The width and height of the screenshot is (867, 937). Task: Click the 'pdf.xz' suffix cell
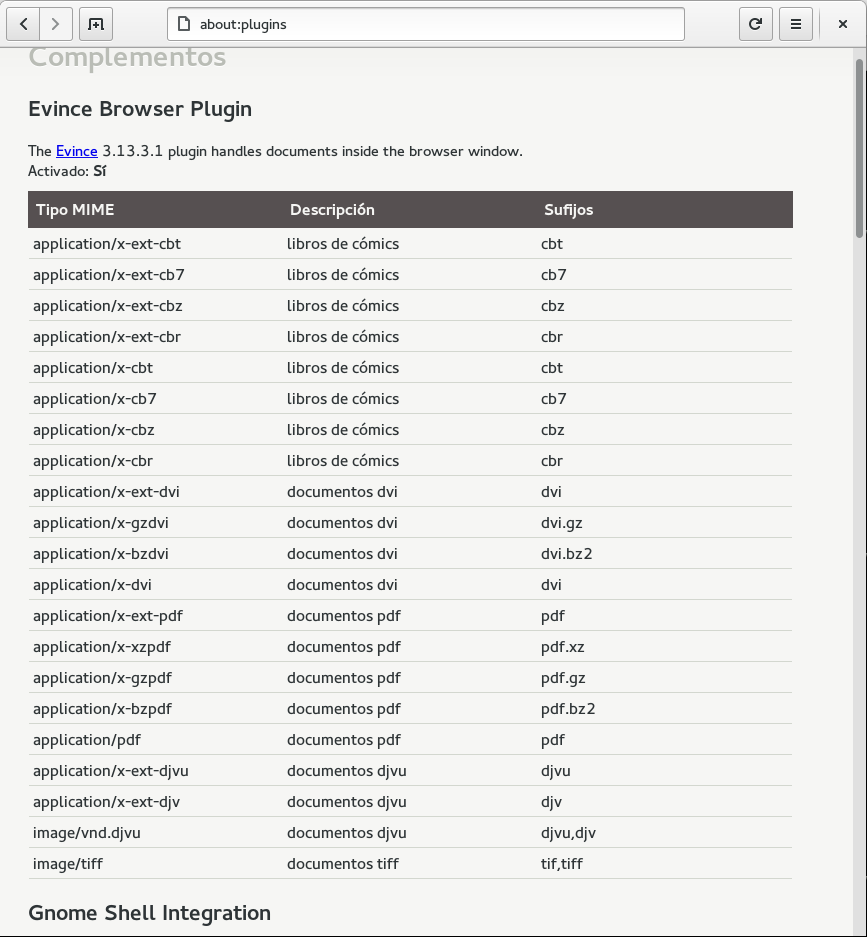pyautogui.click(x=563, y=648)
